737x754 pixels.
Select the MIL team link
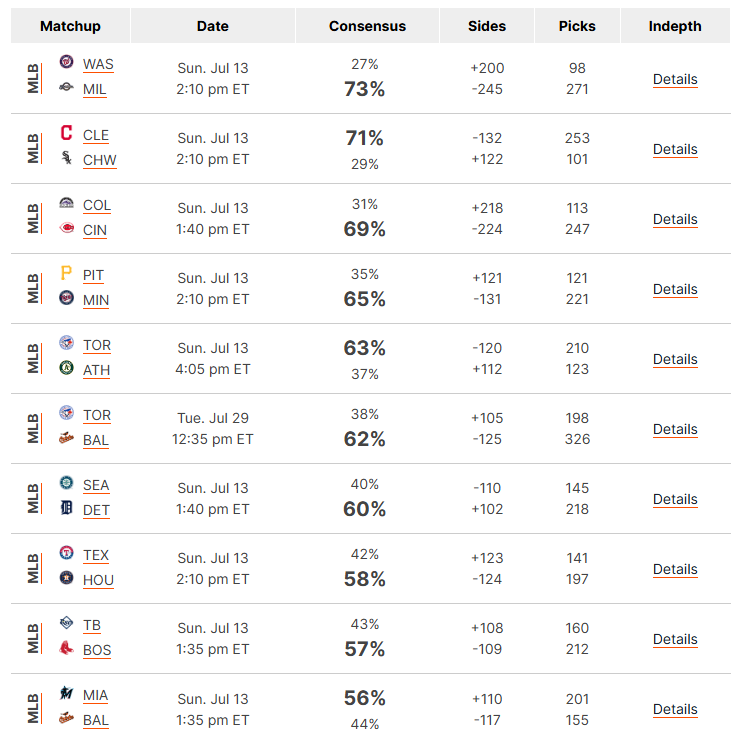(95, 89)
